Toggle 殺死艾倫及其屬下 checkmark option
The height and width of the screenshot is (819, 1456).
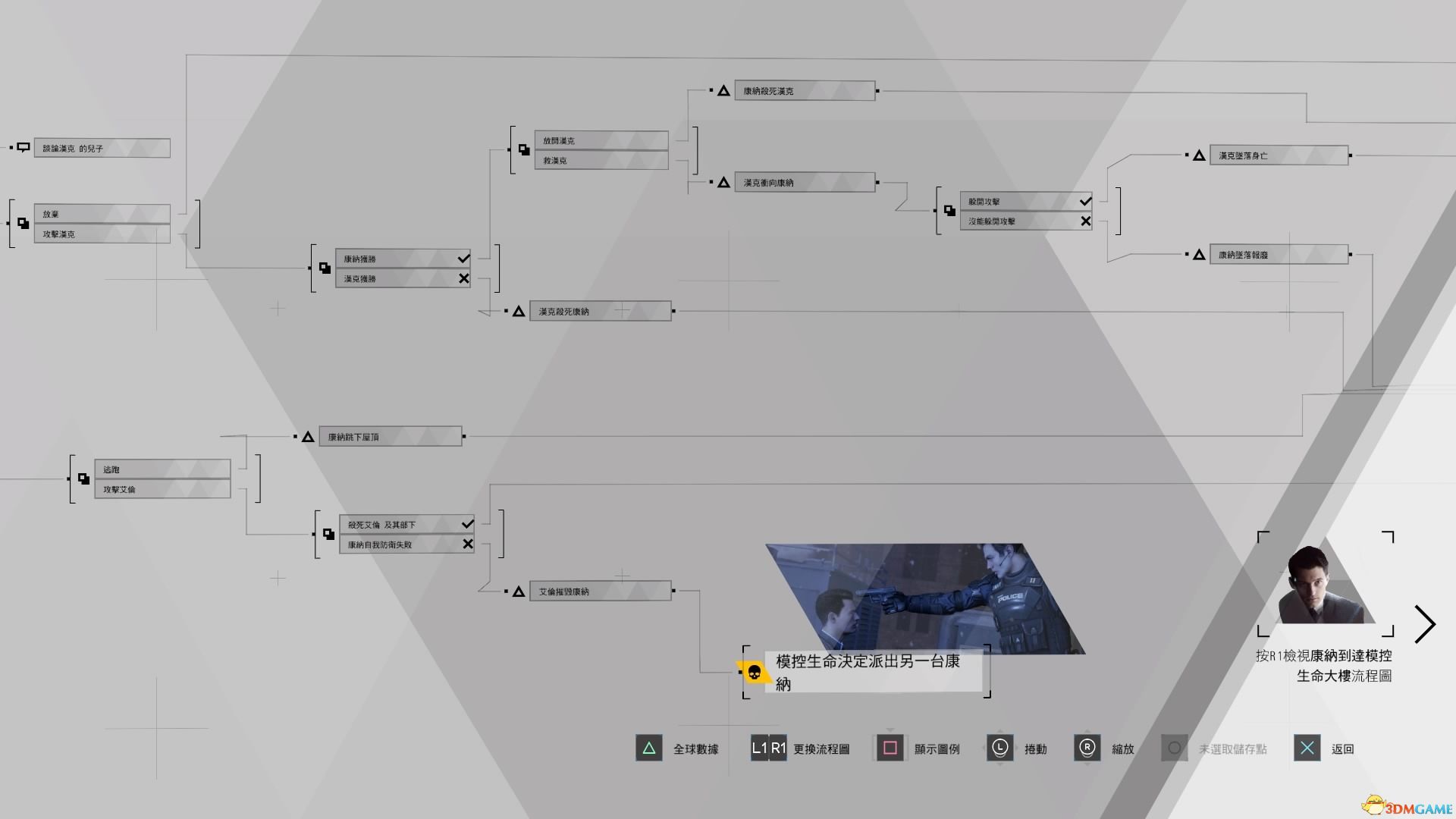(x=463, y=524)
